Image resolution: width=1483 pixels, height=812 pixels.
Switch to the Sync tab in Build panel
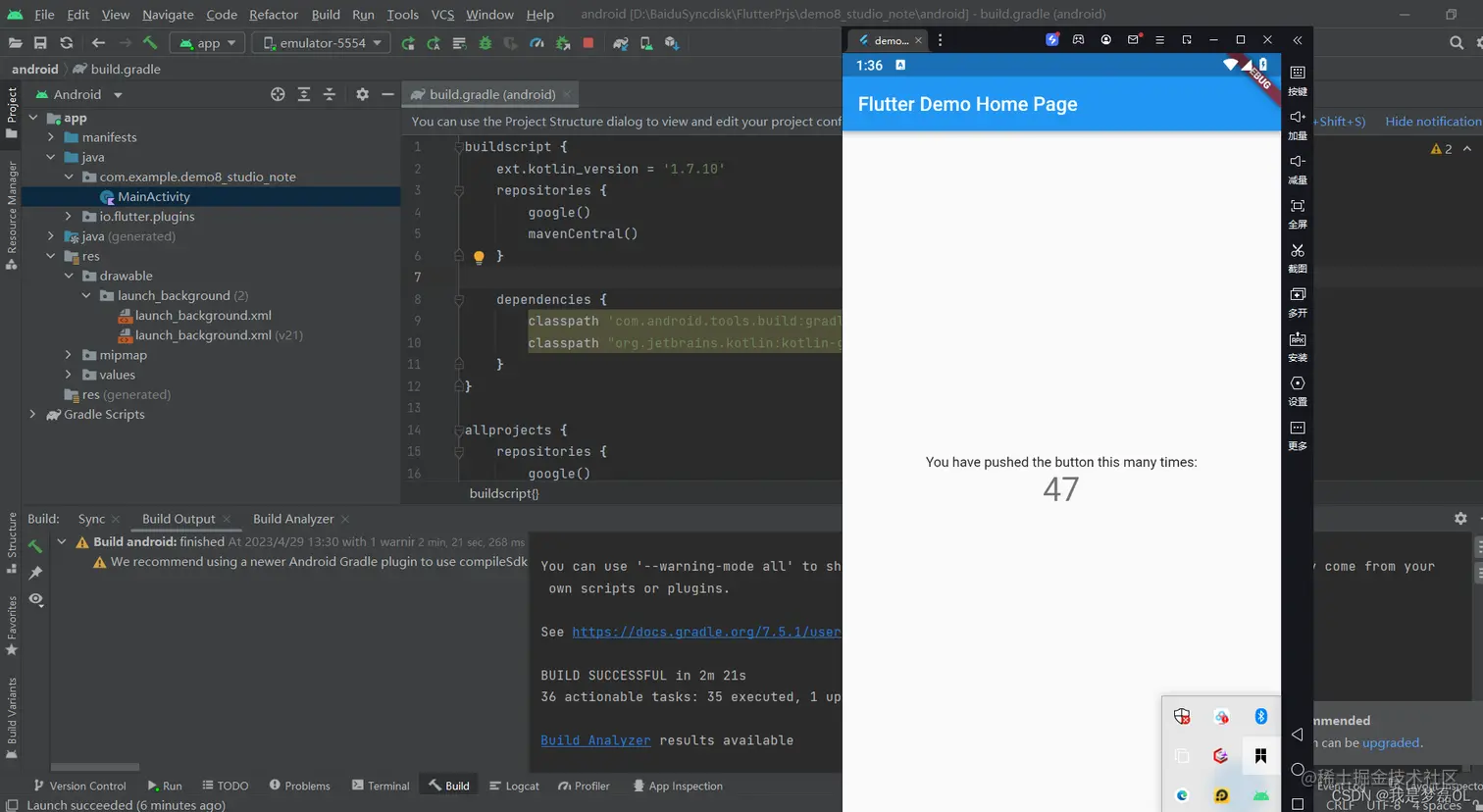[x=91, y=519]
